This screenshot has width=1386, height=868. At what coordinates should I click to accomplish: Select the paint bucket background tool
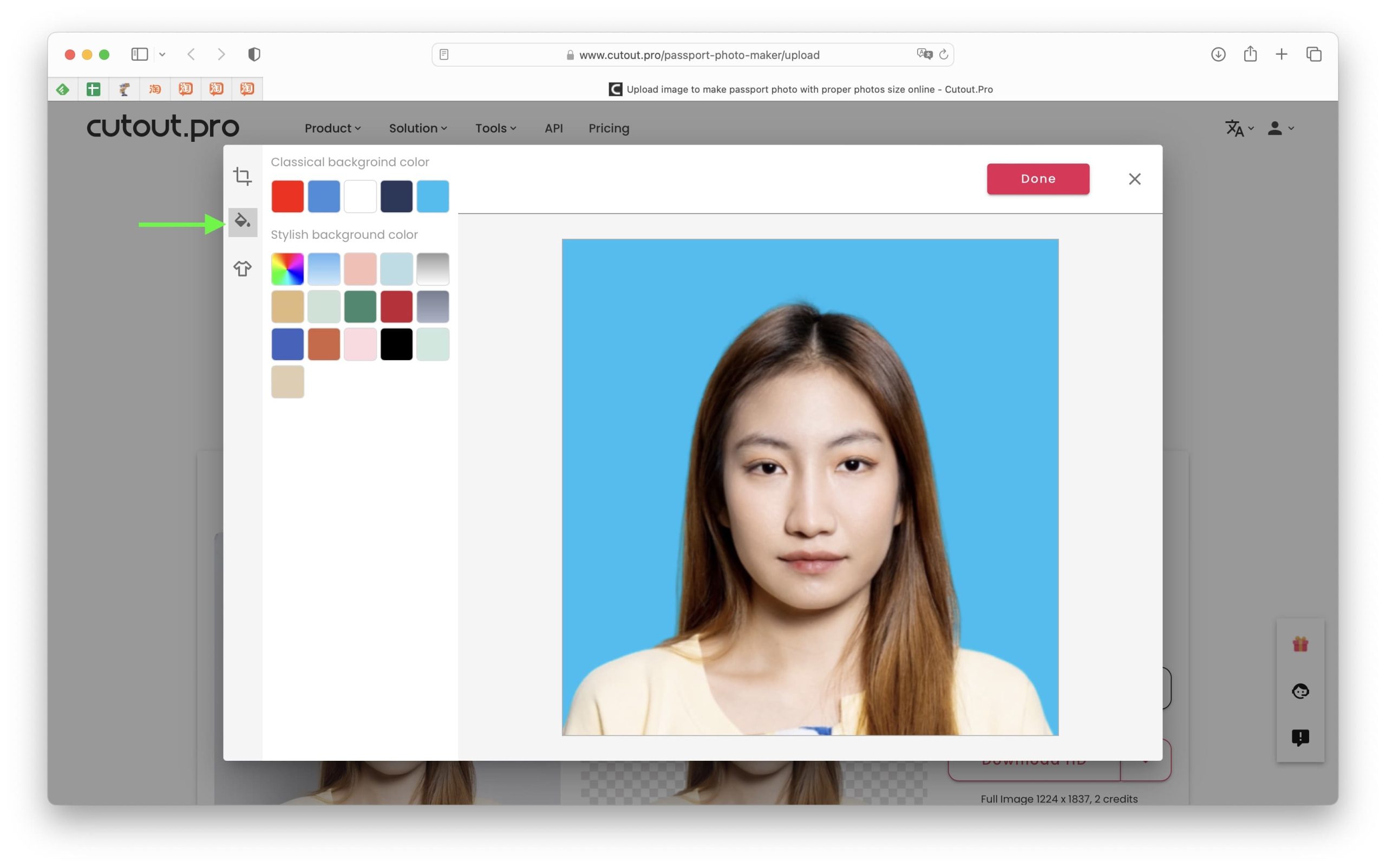242,221
